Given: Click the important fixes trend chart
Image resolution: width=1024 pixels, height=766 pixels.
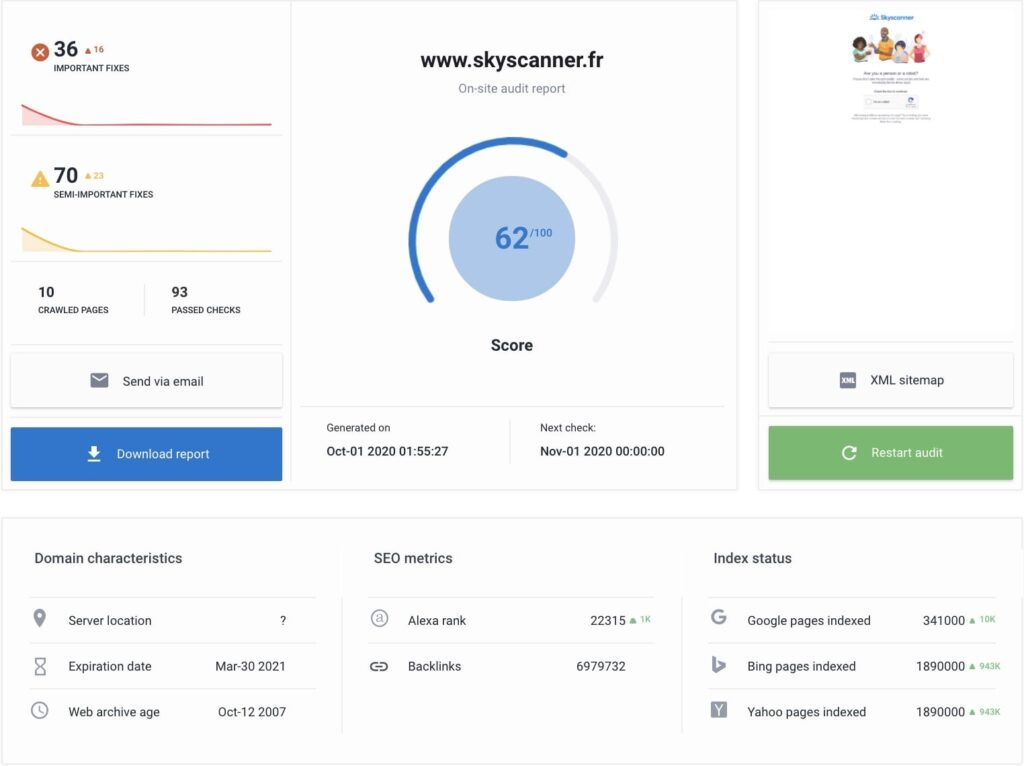Looking at the screenshot, I should [x=146, y=114].
